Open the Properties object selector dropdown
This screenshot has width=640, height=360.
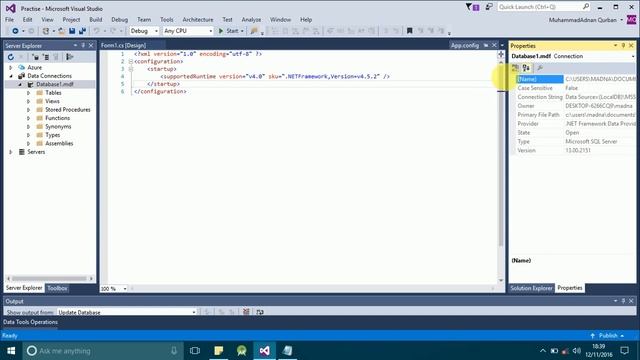(633, 56)
